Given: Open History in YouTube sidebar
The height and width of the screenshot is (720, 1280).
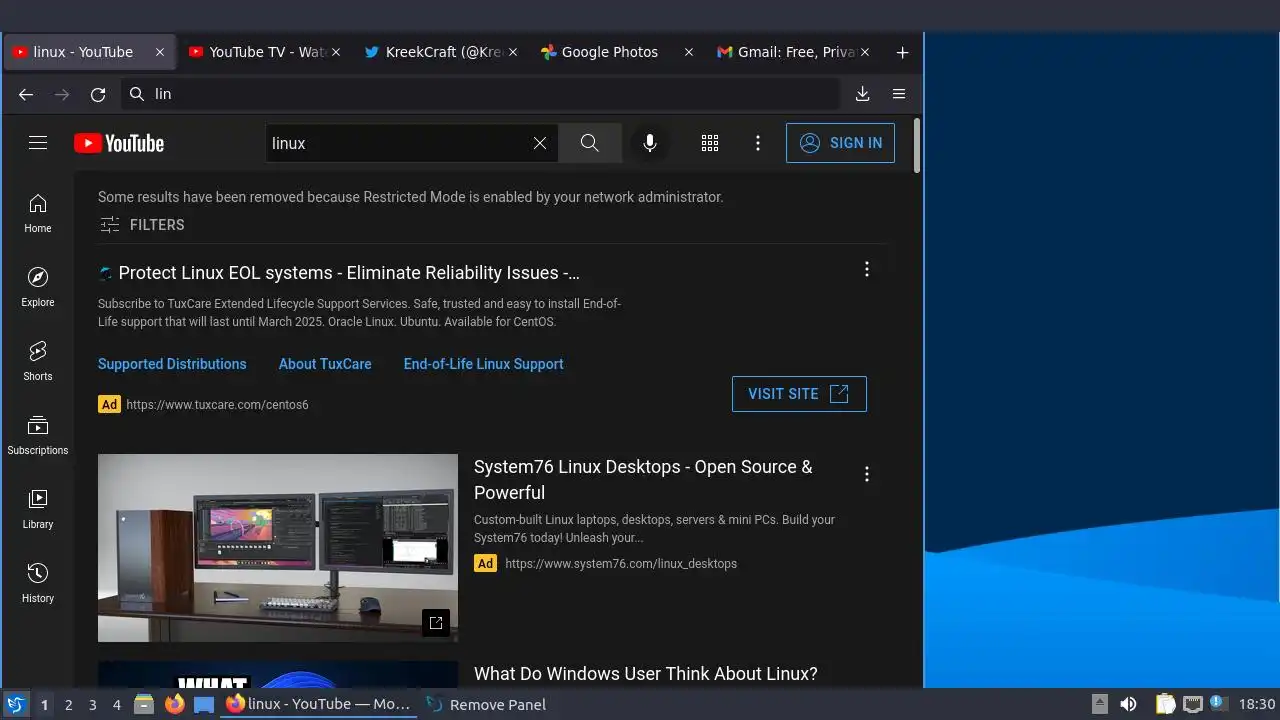Looking at the screenshot, I should coord(38,584).
